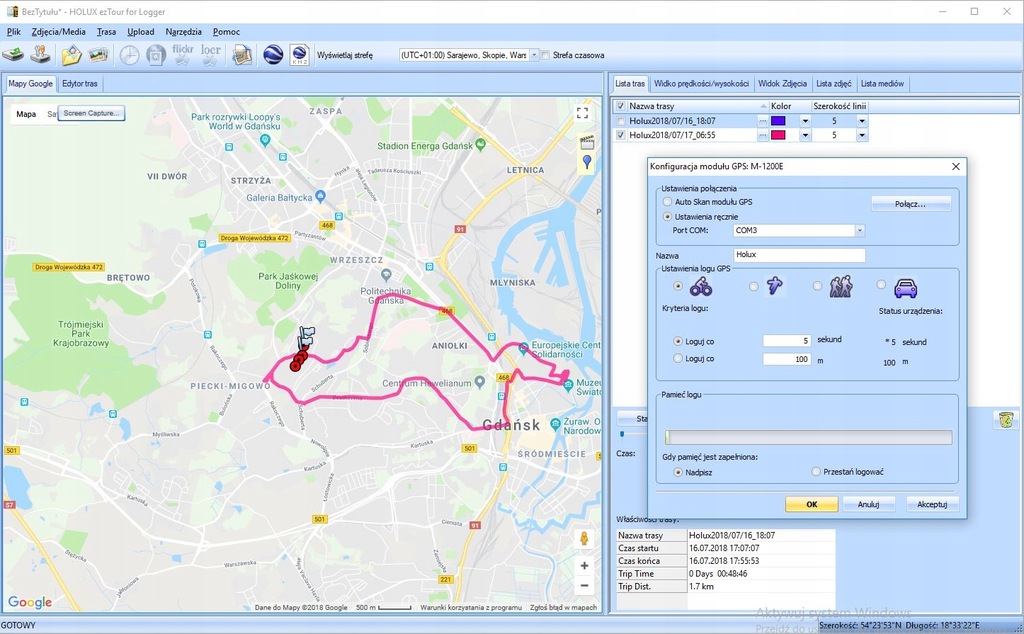Click the track time slider handle

[622, 434]
